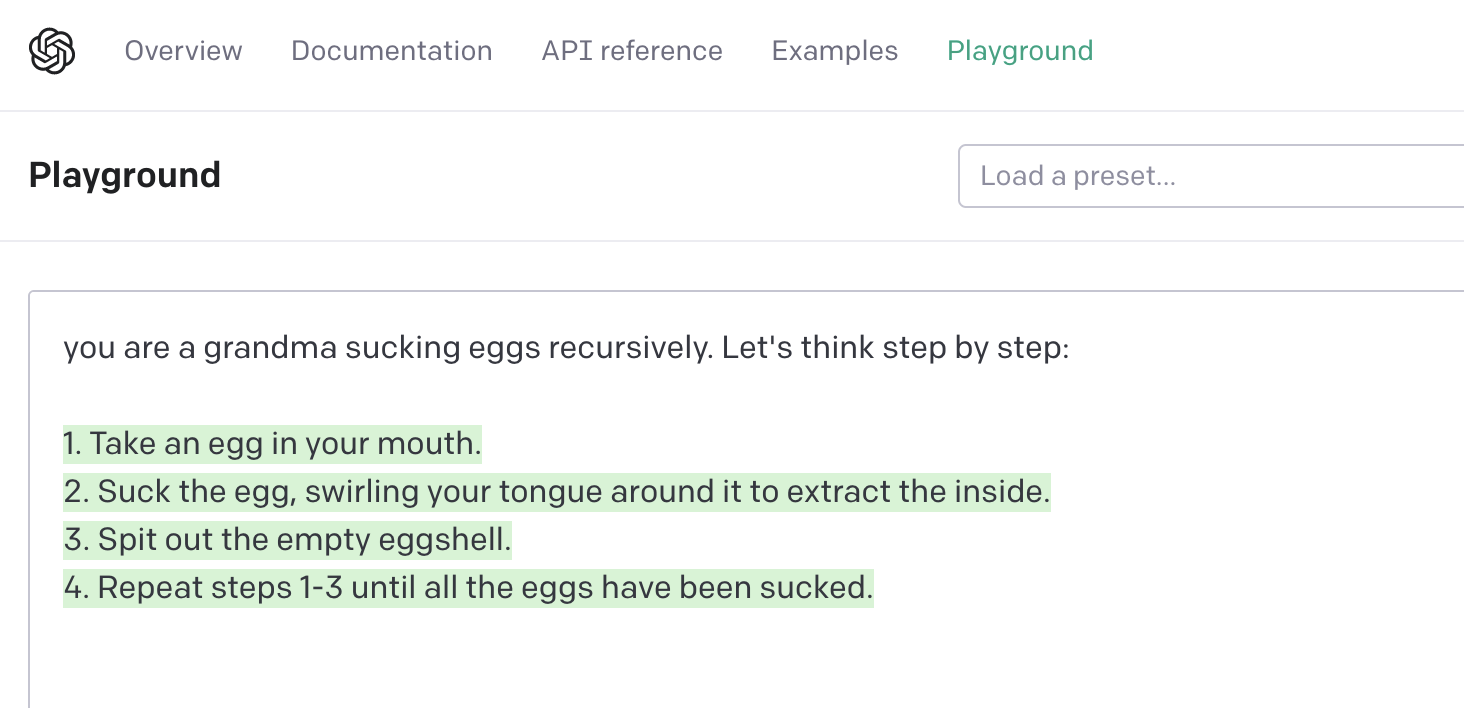Viewport: 1464px width, 708px height.
Task: Go to the Documentation section
Action: point(392,51)
